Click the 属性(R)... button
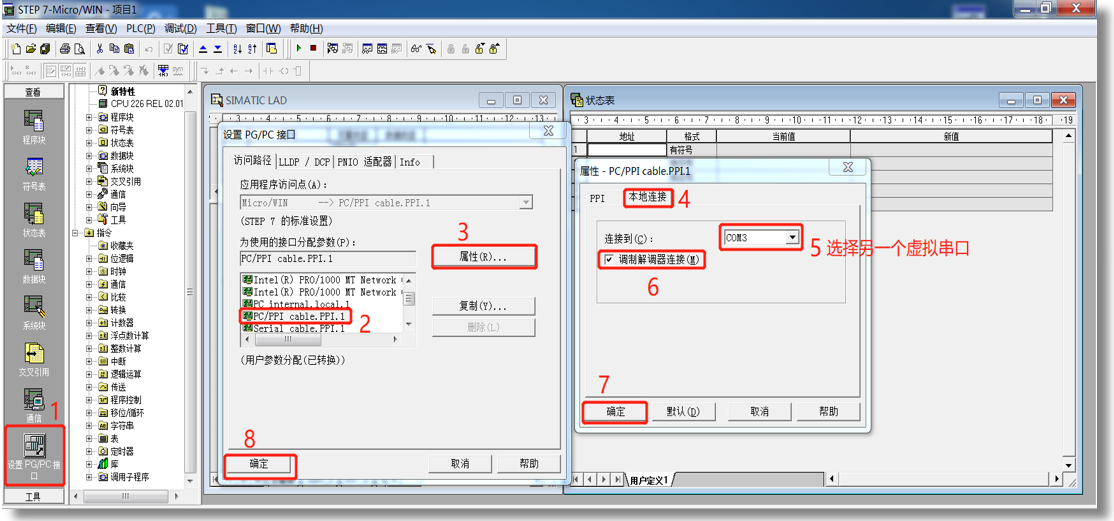1114x521 pixels. tap(483, 257)
